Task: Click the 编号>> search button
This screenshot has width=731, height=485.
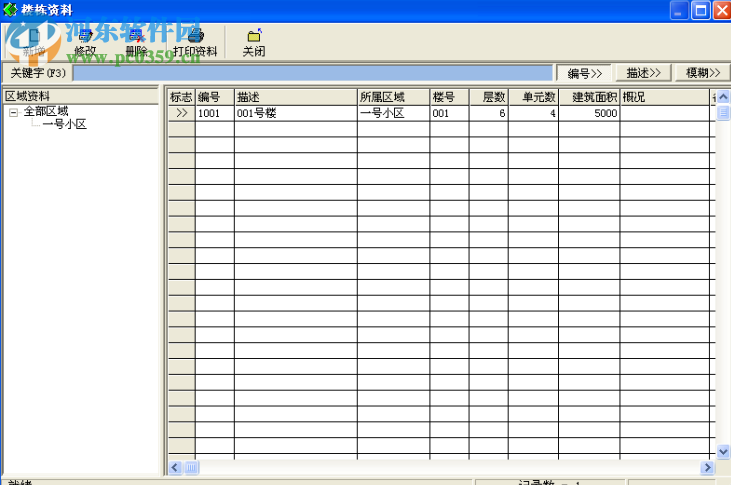Action: click(584, 73)
